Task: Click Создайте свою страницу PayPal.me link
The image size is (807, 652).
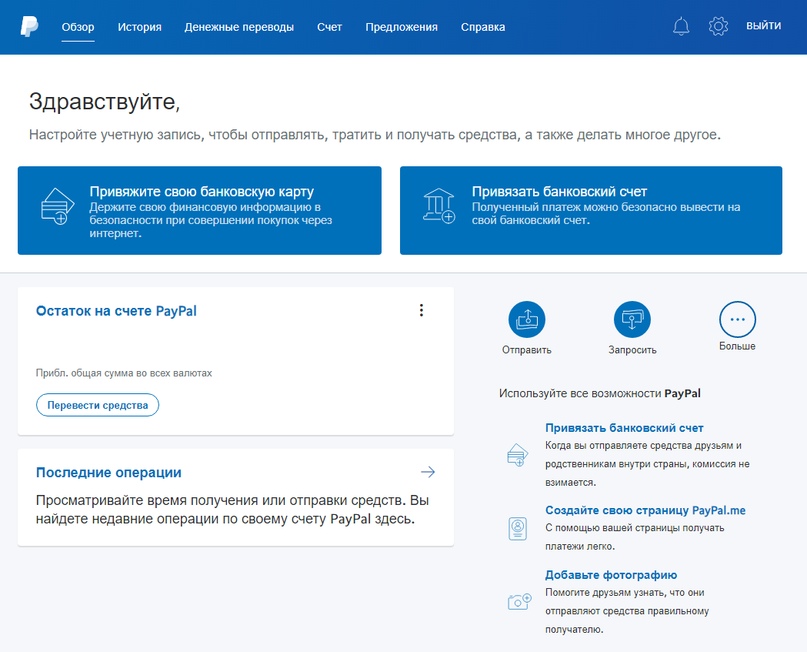Action: click(645, 510)
